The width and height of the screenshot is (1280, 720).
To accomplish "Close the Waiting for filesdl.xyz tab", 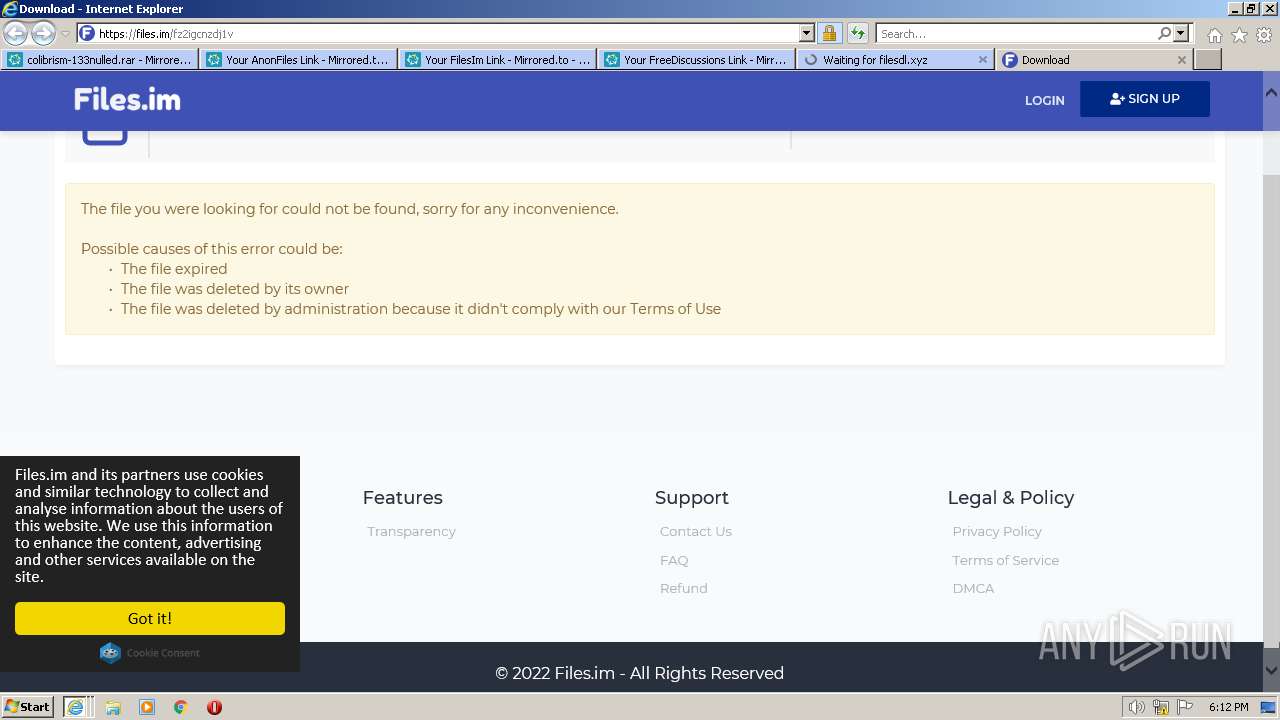I will point(982,60).
